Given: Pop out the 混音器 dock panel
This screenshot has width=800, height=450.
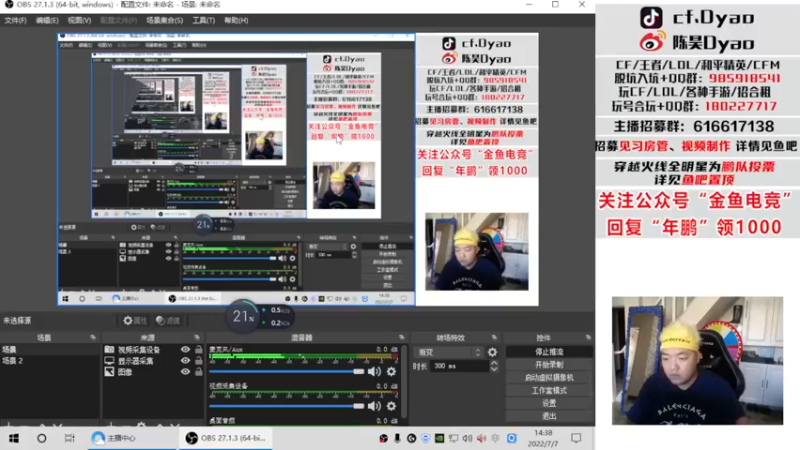Looking at the screenshot, I should (402, 337).
